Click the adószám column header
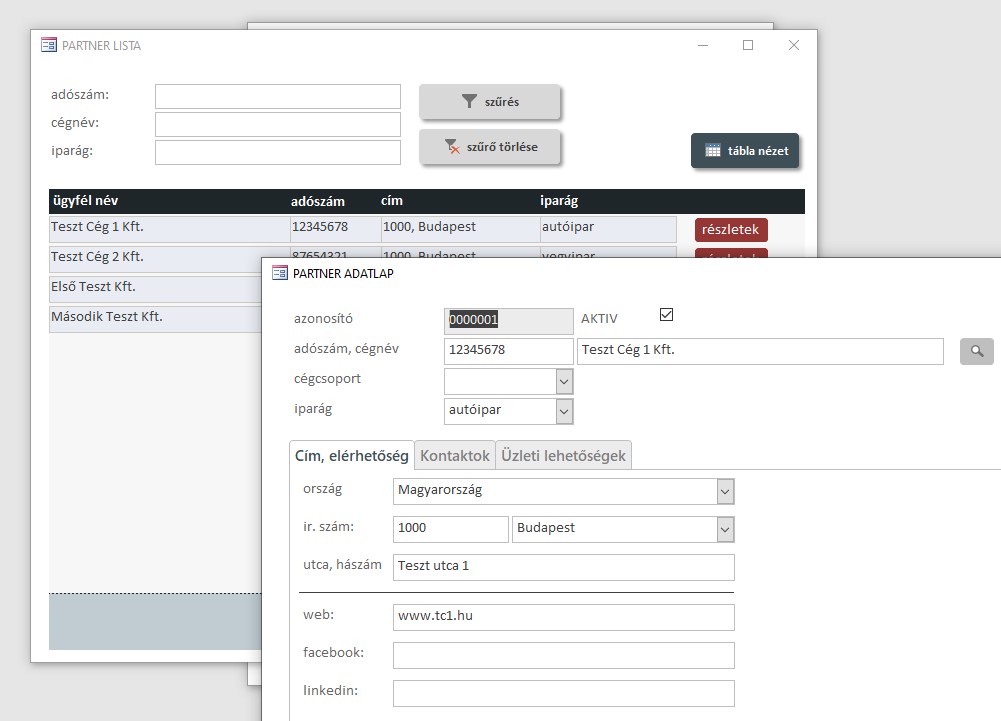 (318, 201)
